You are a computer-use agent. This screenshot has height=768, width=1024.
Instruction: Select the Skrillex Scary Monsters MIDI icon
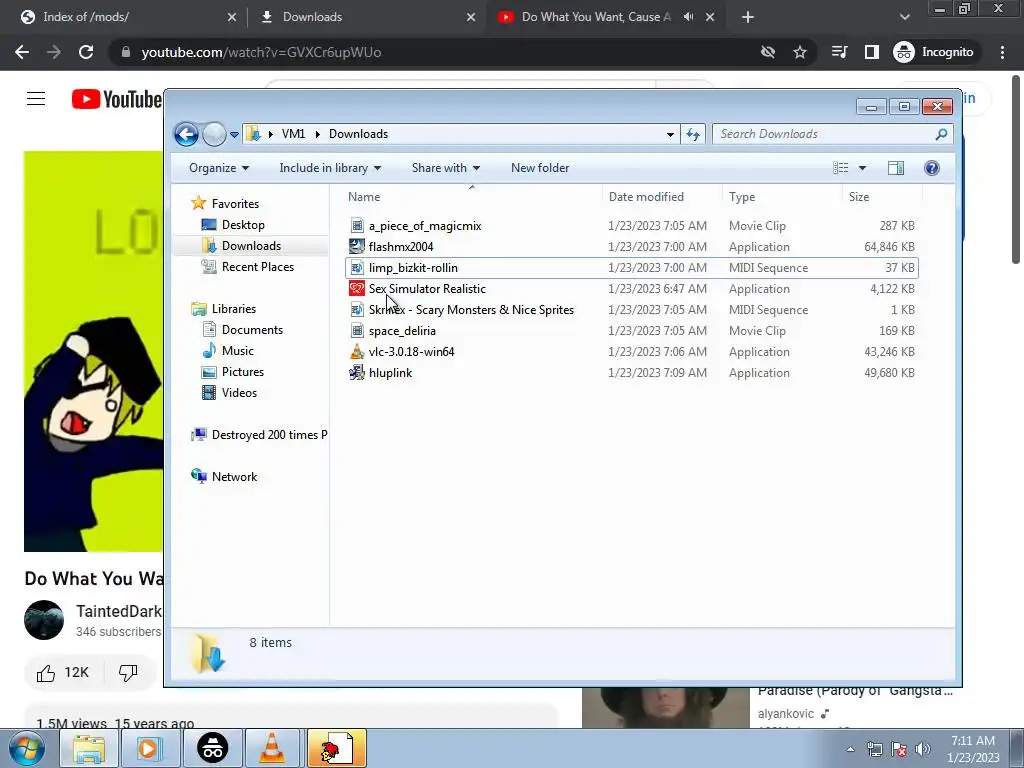click(x=357, y=310)
